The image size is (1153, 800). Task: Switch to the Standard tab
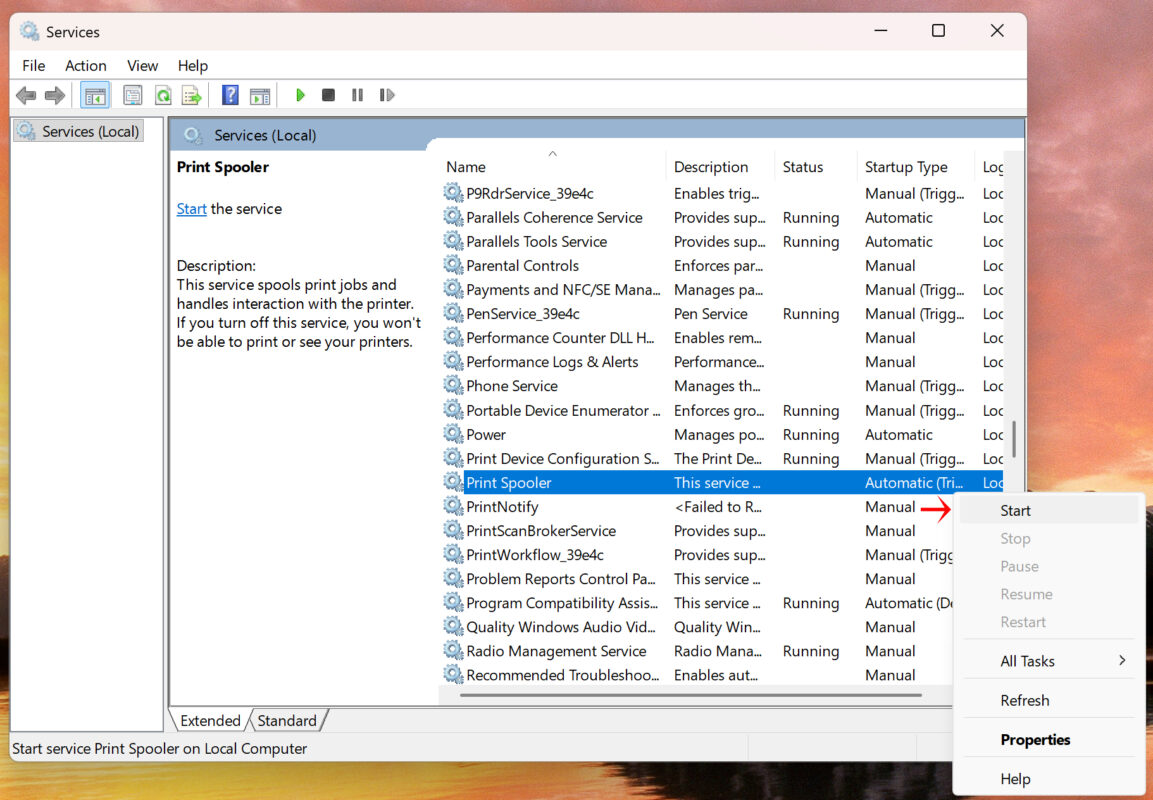pyautogui.click(x=287, y=721)
